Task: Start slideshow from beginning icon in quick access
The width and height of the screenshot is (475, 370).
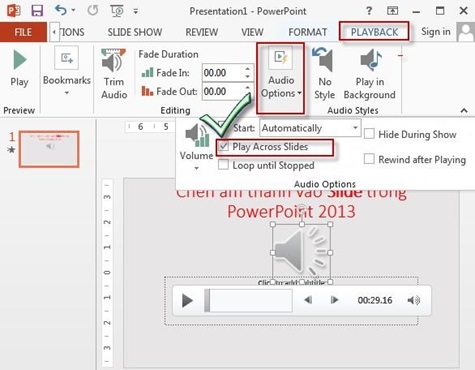Action: click(117, 11)
